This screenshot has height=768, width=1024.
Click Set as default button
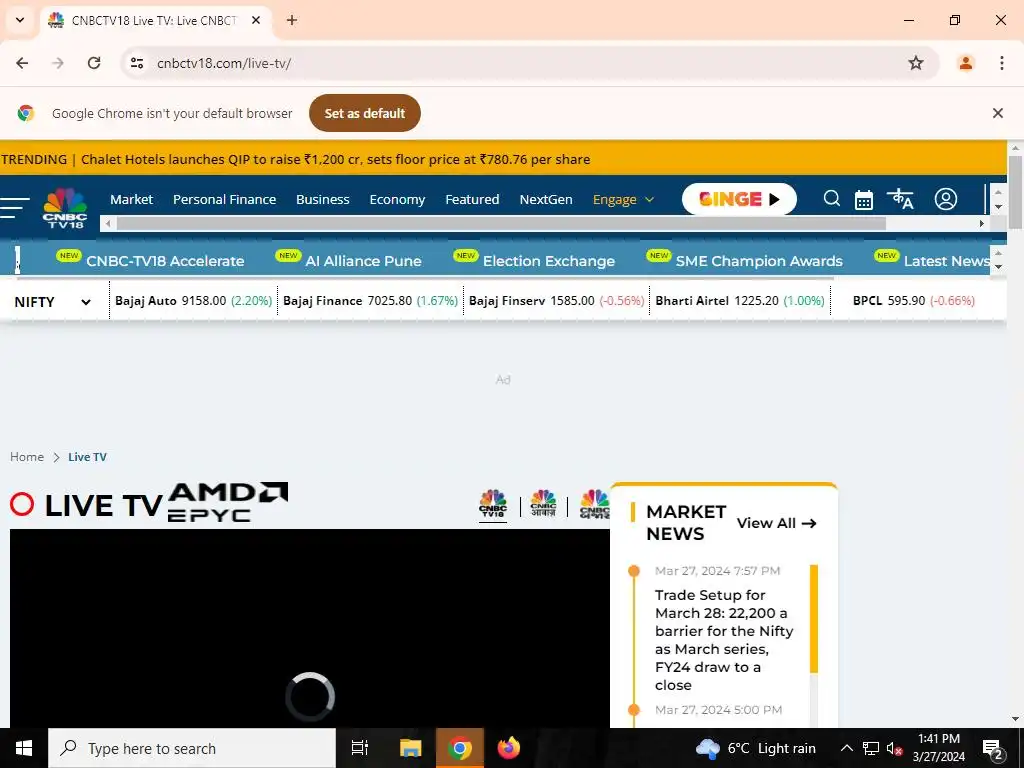pos(364,113)
